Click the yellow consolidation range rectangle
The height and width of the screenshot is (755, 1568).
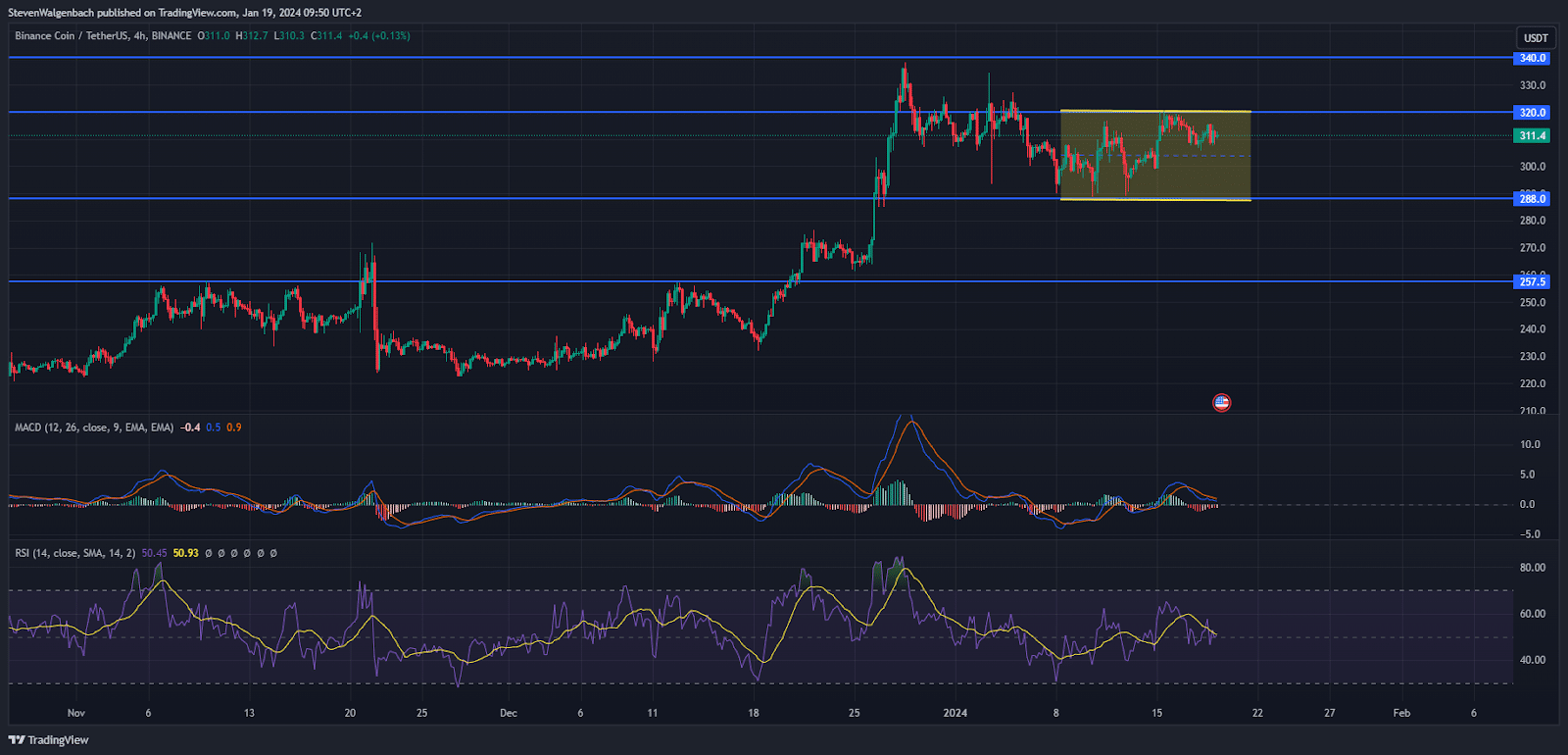[1155, 155]
